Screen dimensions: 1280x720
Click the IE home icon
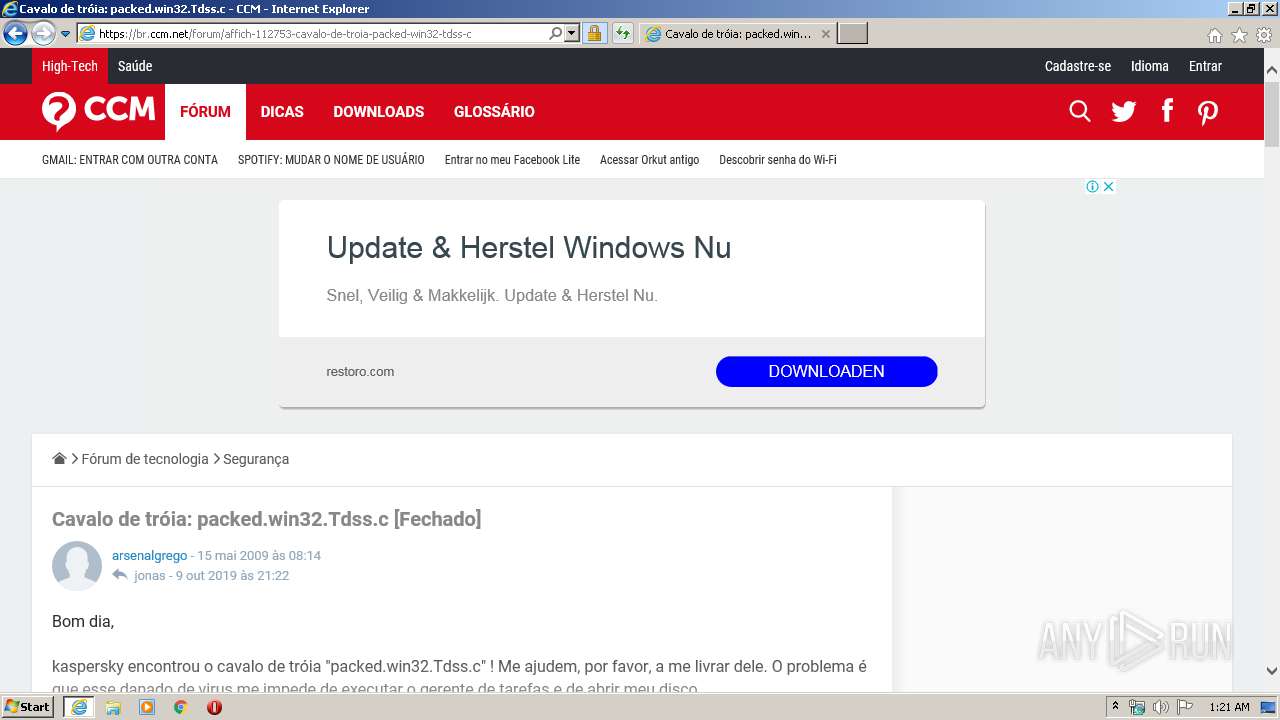click(1214, 35)
